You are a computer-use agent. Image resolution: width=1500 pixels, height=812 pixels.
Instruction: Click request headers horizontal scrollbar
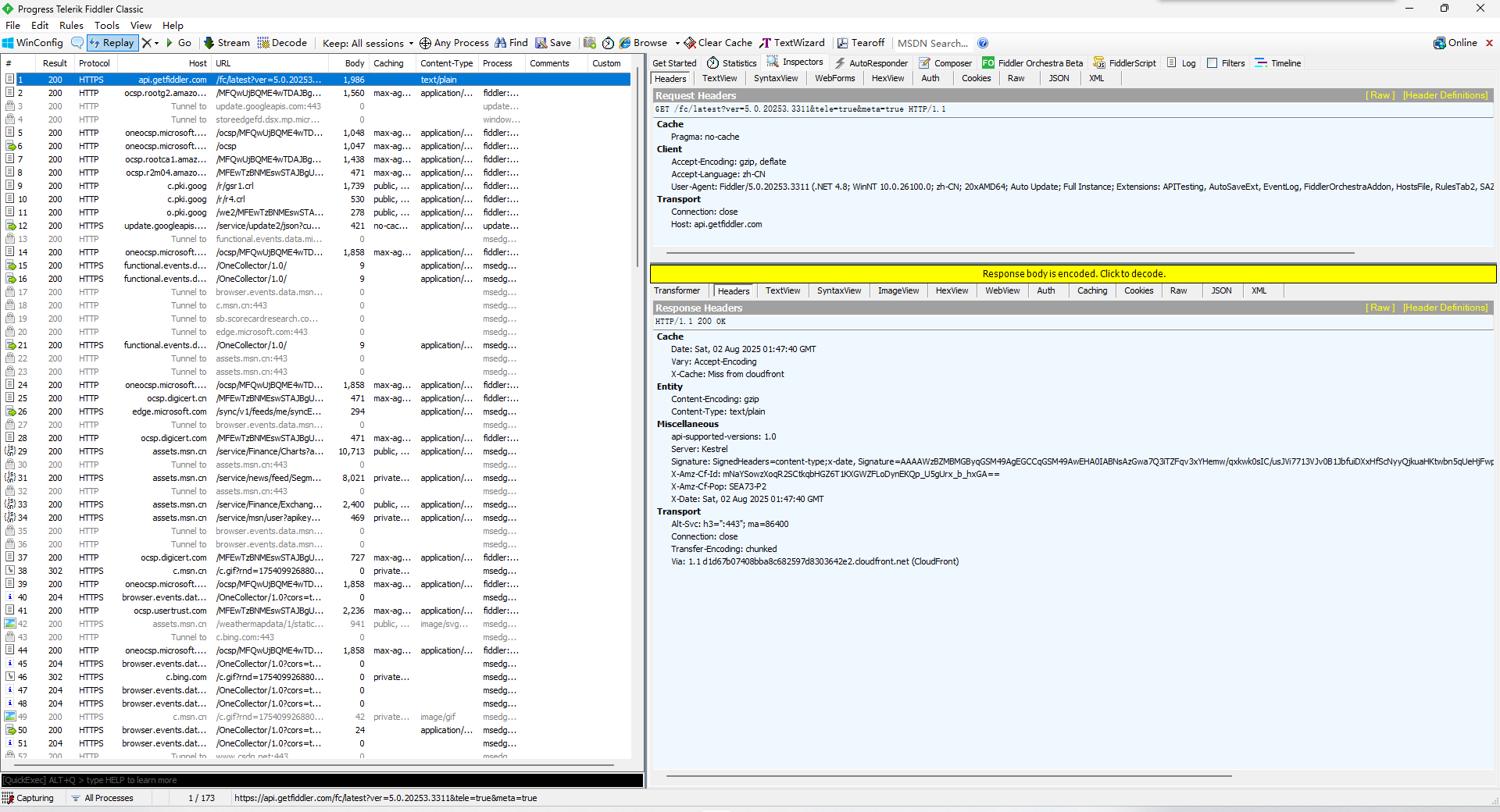click(x=1009, y=253)
